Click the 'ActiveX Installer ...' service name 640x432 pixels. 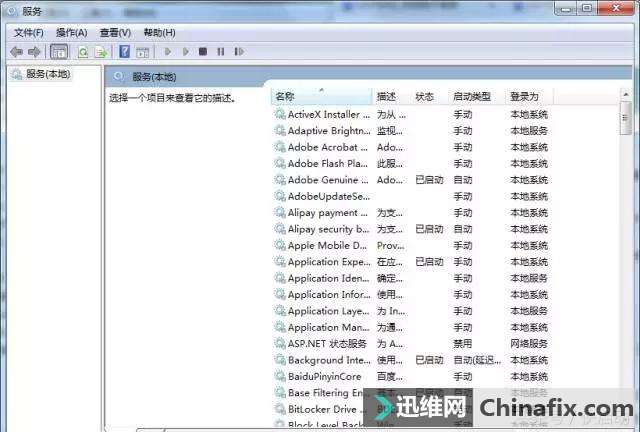coord(329,114)
